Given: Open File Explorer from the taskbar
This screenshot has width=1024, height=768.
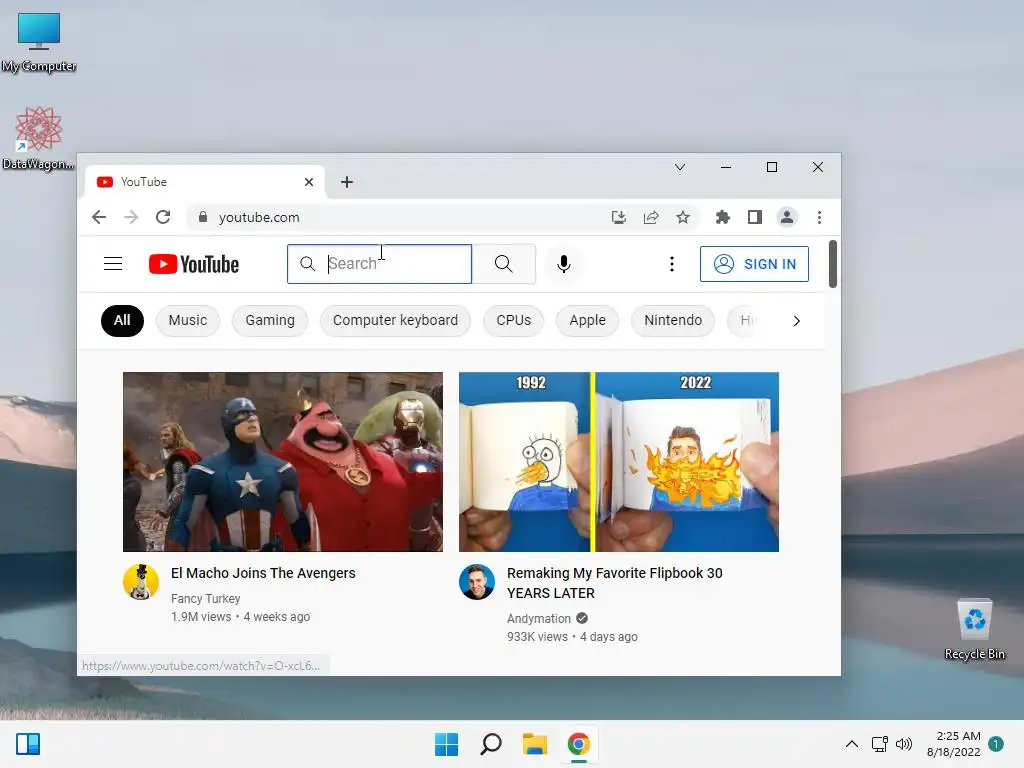Looking at the screenshot, I should (x=535, y=744).
